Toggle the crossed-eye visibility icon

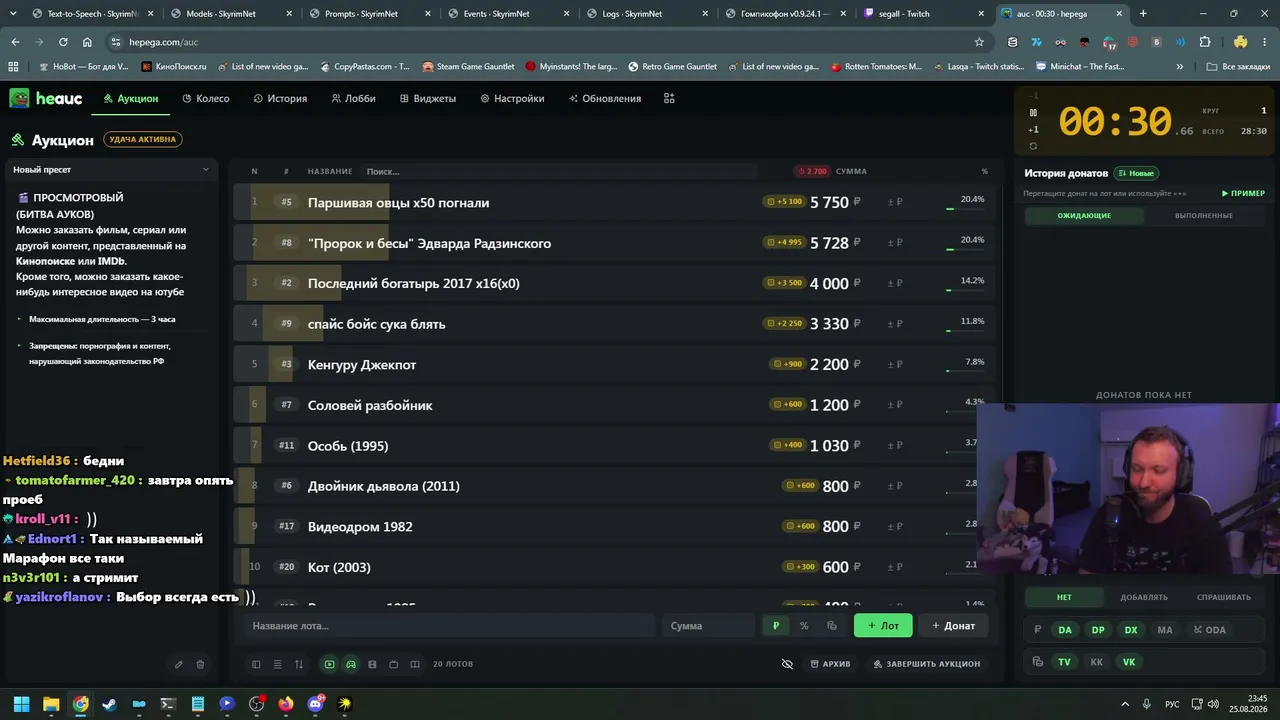787,664
